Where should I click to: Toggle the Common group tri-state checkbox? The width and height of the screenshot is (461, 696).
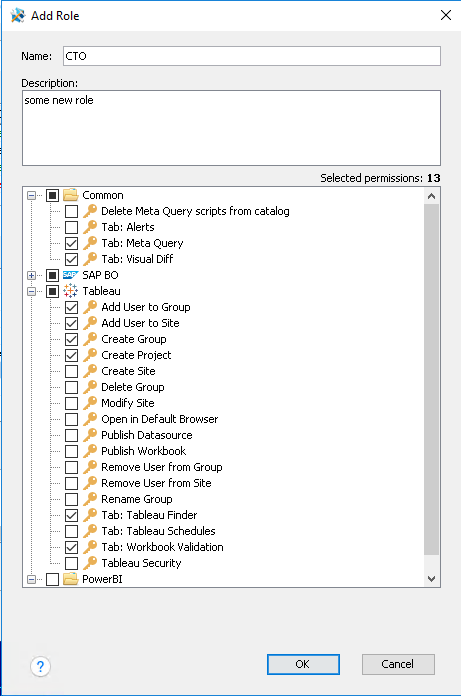pyautogui.click(x=52, y=195)
